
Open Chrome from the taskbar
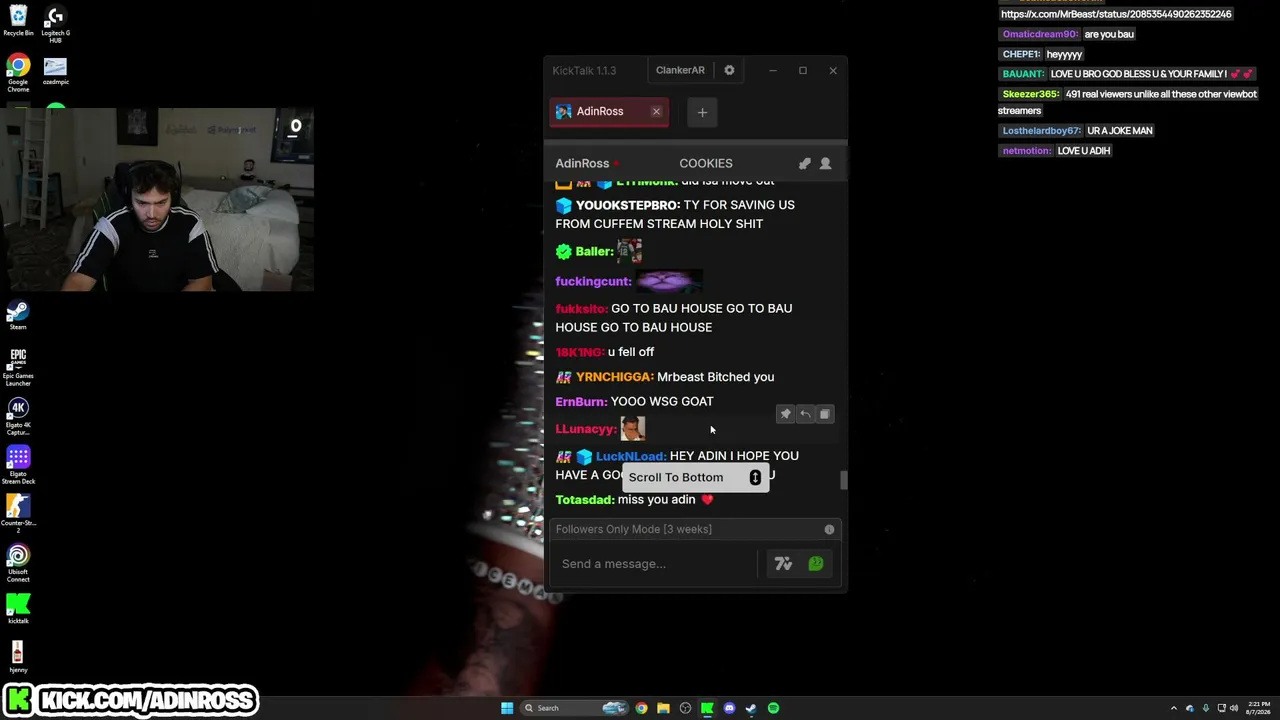(641, 708)
